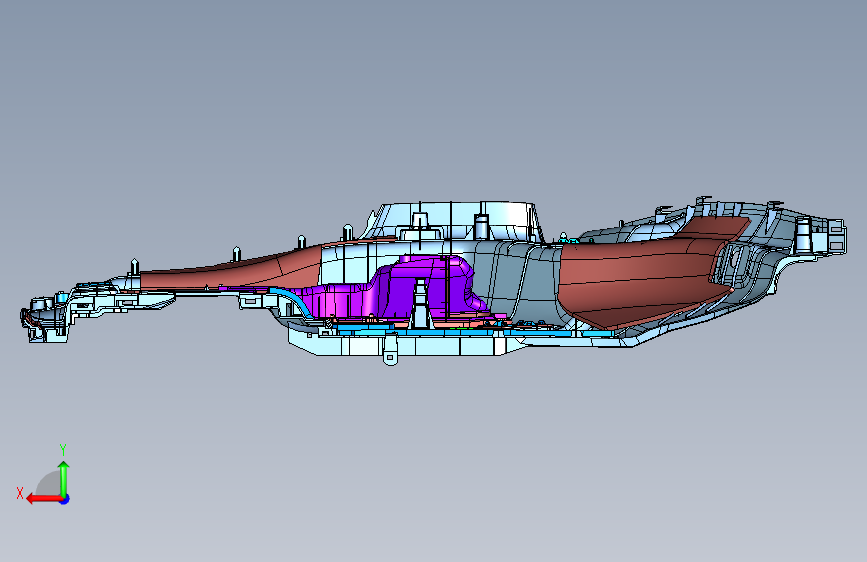Click the gray XY plane quadrant on triad
This screenshot has height=562, width=867.
pyautogui.click(x=49, y=485)
